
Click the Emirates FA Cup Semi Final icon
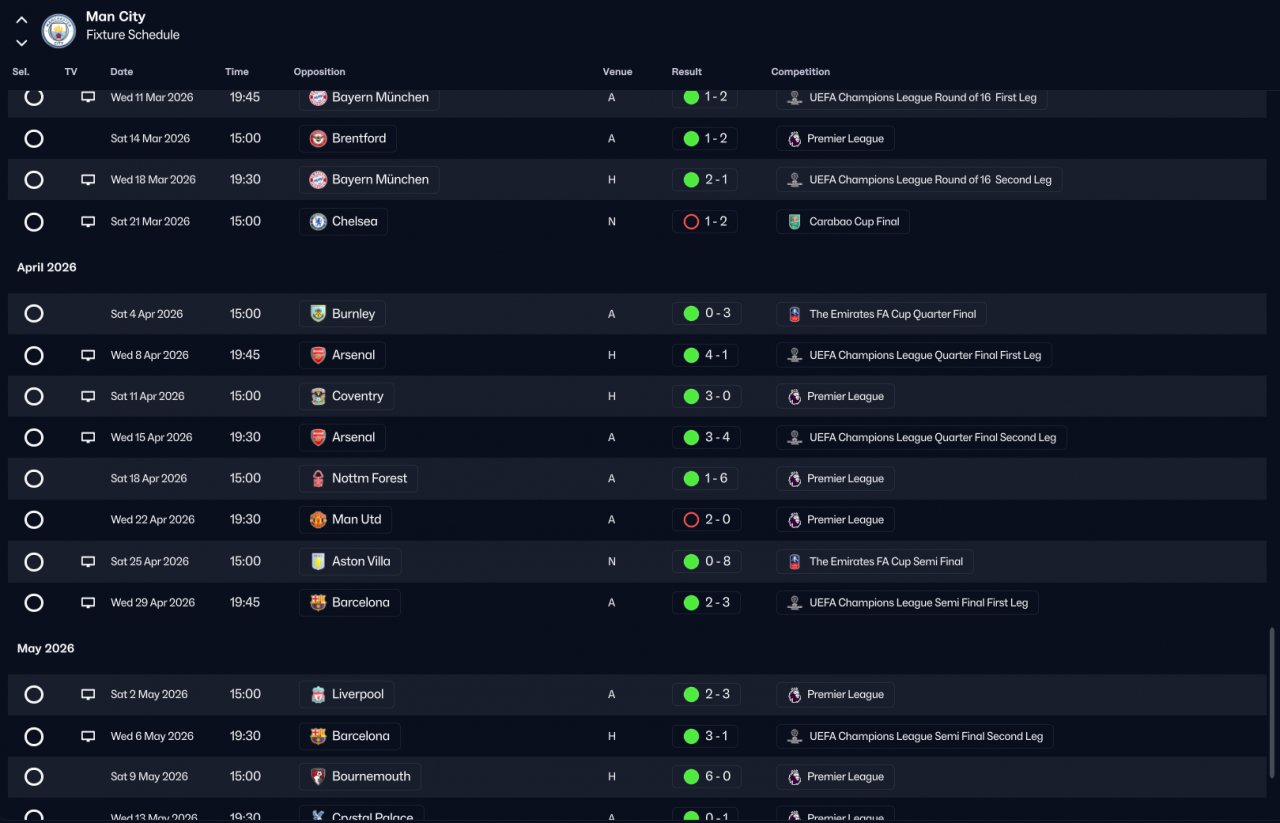click(794, 562)
